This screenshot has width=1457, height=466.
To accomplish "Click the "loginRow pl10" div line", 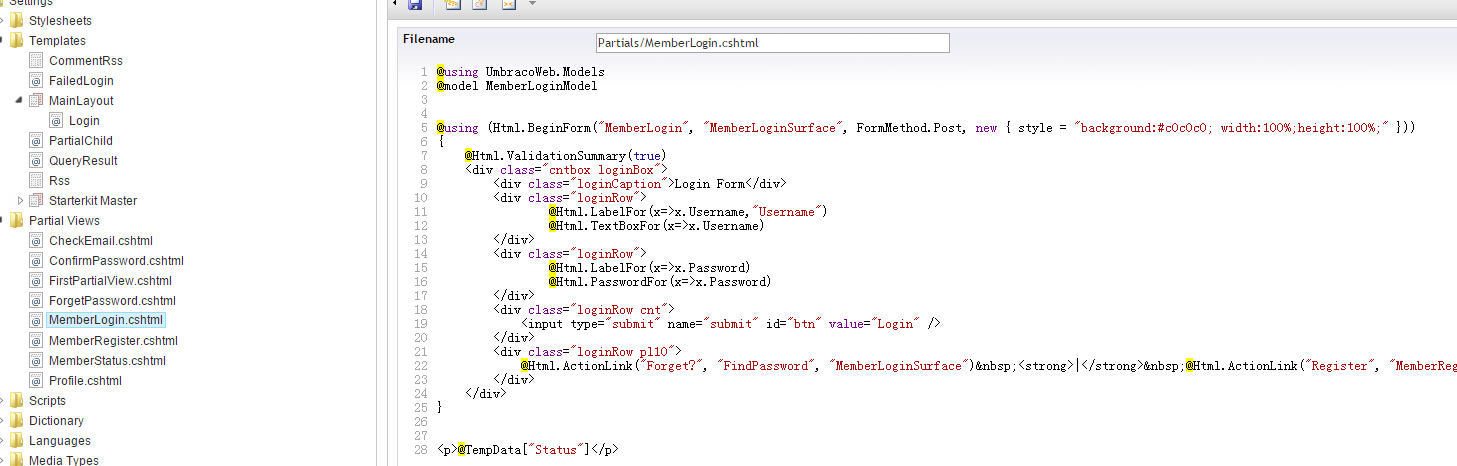I will tap(587, 352).
